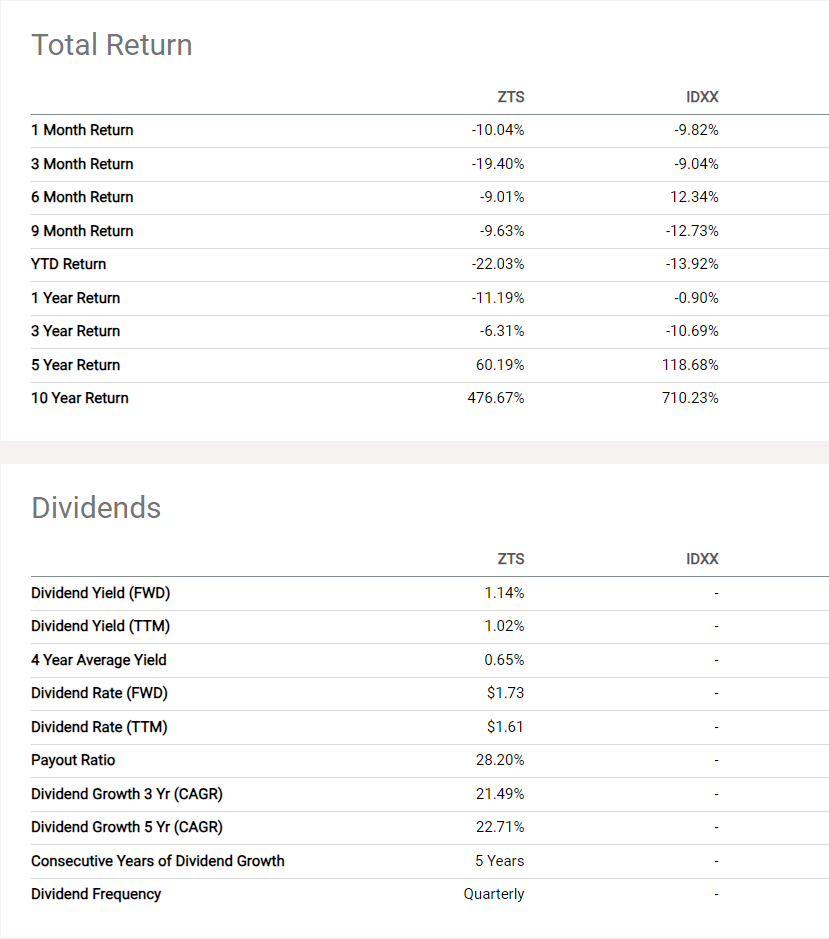Viewport: 829px width, 939px height.
Task: Click the 1 Month Return row label
Action: pyautogui.click(x=82, y=130)
